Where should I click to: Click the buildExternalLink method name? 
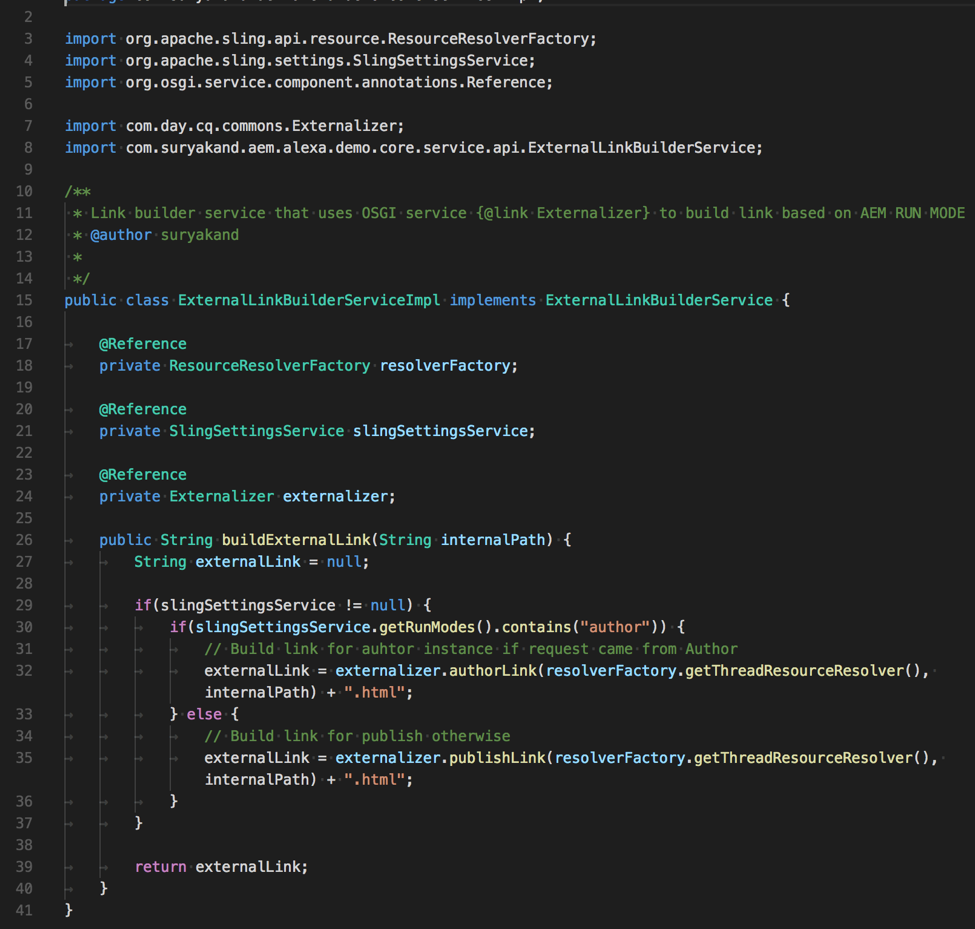(x=300, y=539)
